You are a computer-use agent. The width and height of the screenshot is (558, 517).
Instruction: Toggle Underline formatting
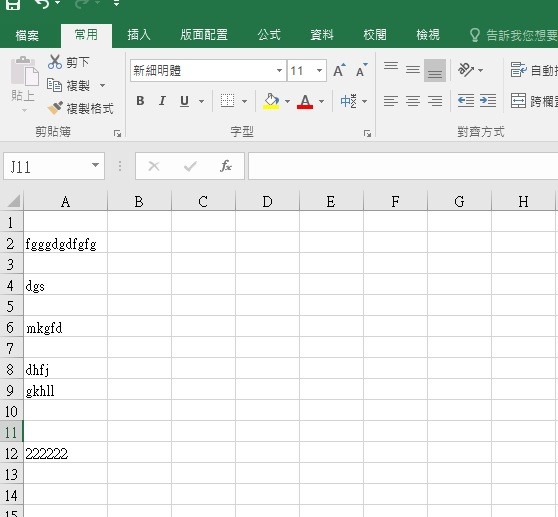pos(184,101)
